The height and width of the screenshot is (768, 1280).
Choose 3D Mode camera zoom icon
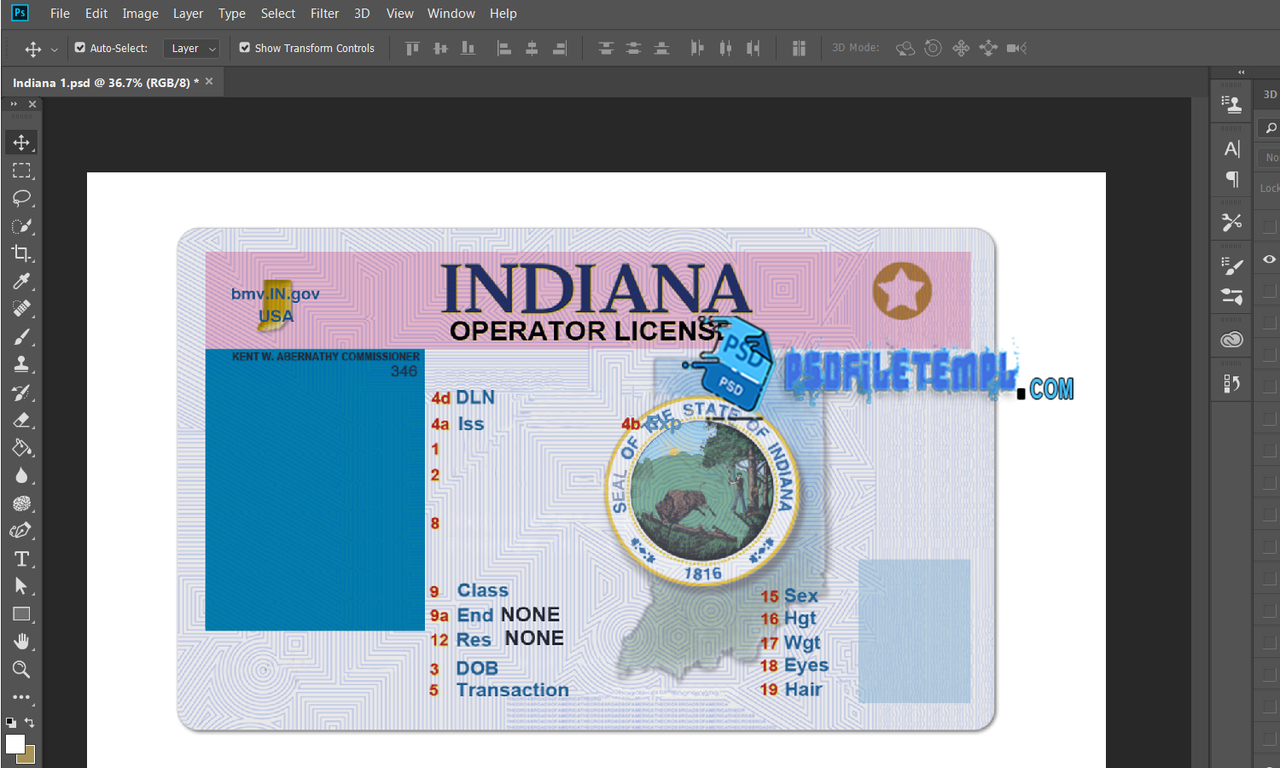click(x=1017, y=48)
